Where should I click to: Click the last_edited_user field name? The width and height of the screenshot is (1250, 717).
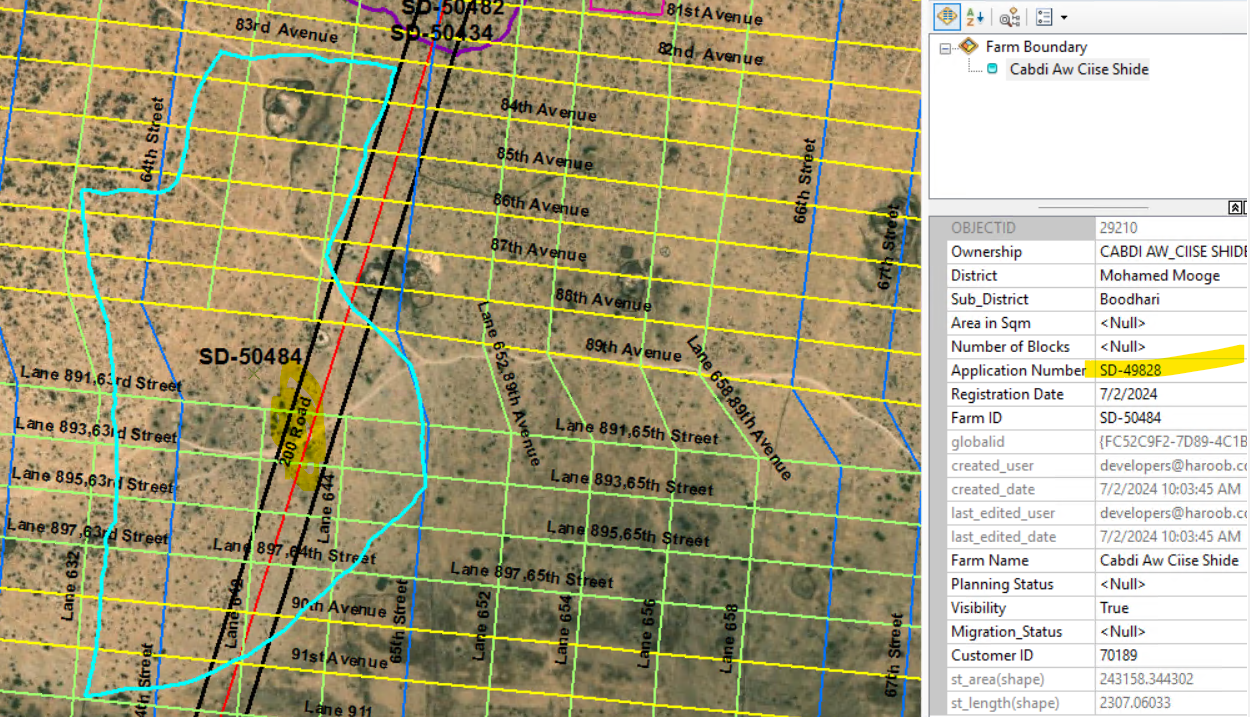(1003, 513)
